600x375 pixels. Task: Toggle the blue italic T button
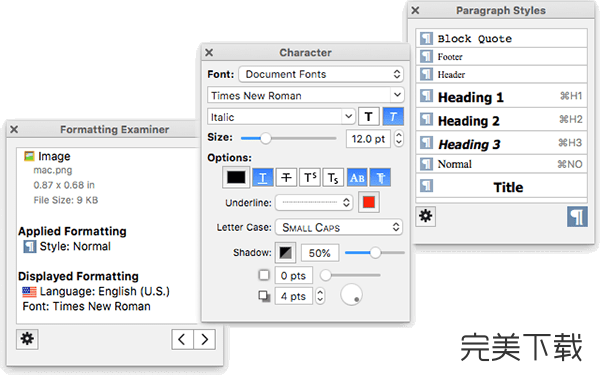click(393, 117)
